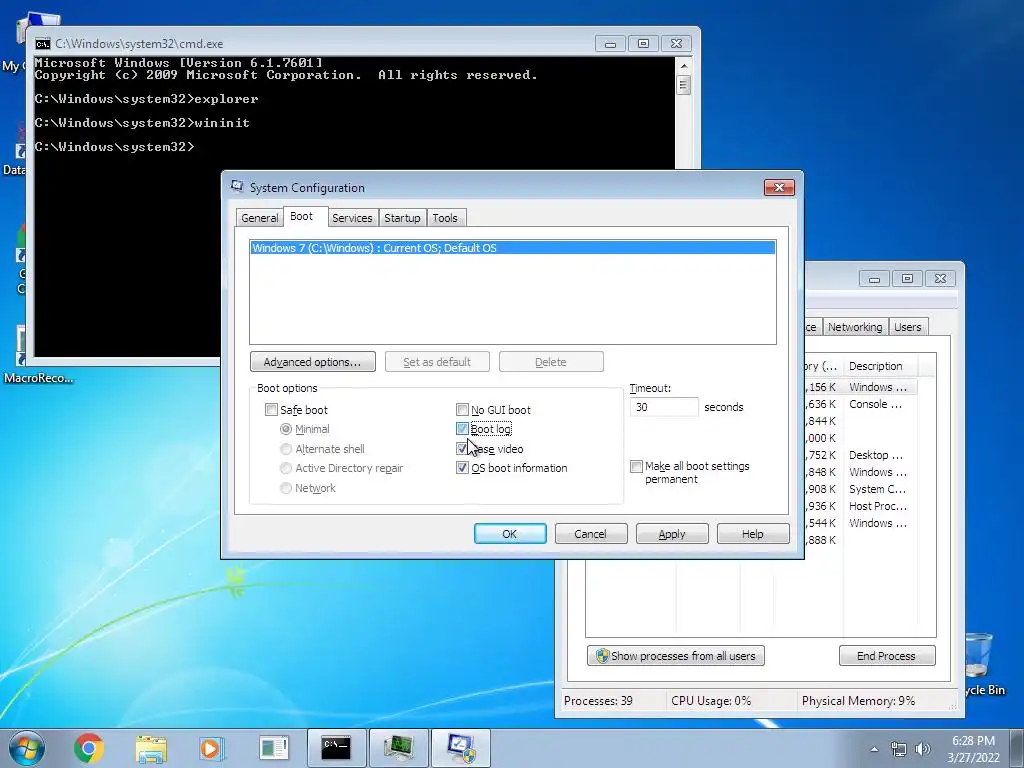Close the cmd.exe window
The height and width of the screenshot is (768, 1024).
[677, 44]
